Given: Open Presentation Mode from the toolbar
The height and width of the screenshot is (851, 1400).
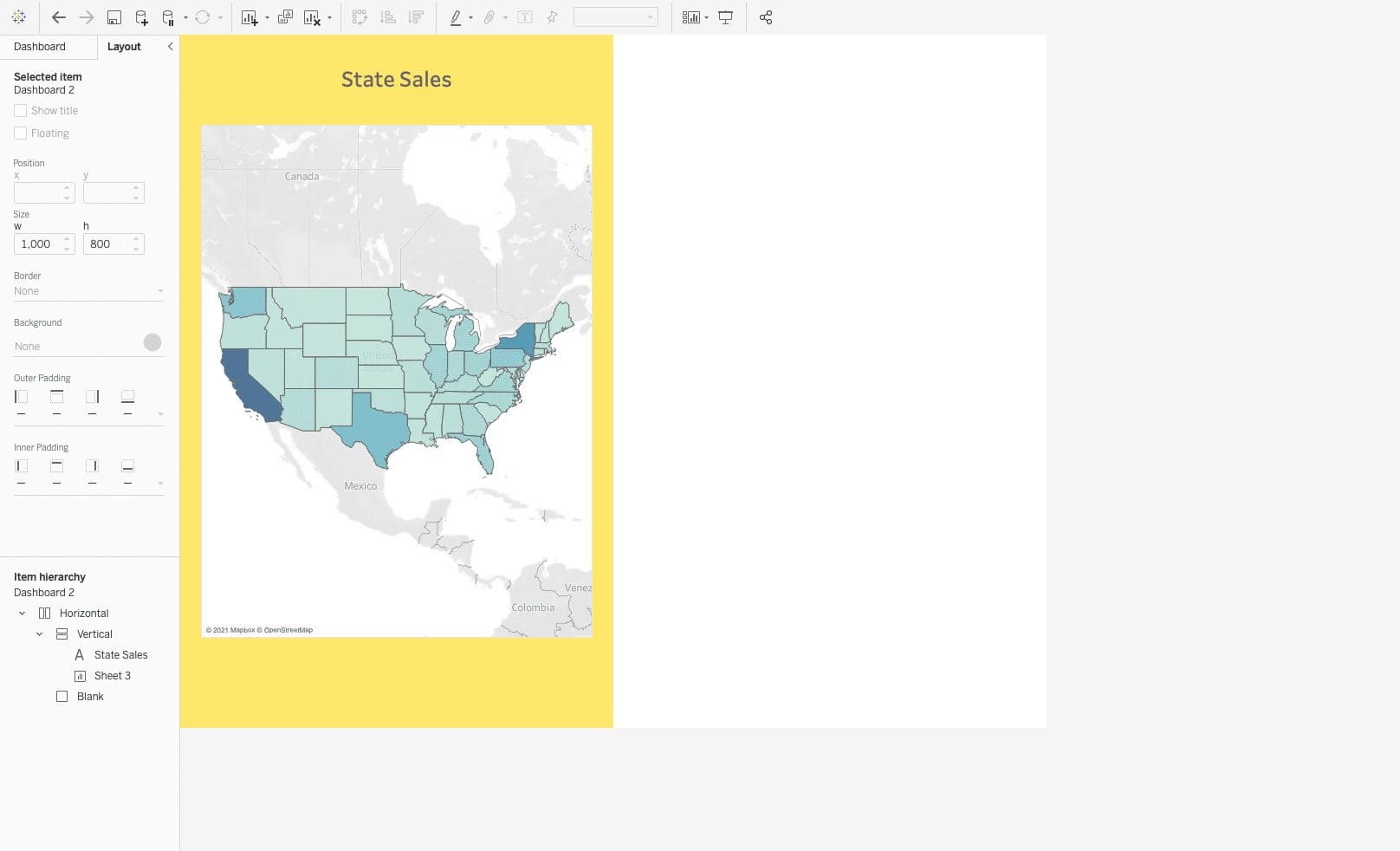Looking at the screenshot, I should click(725, 16).
